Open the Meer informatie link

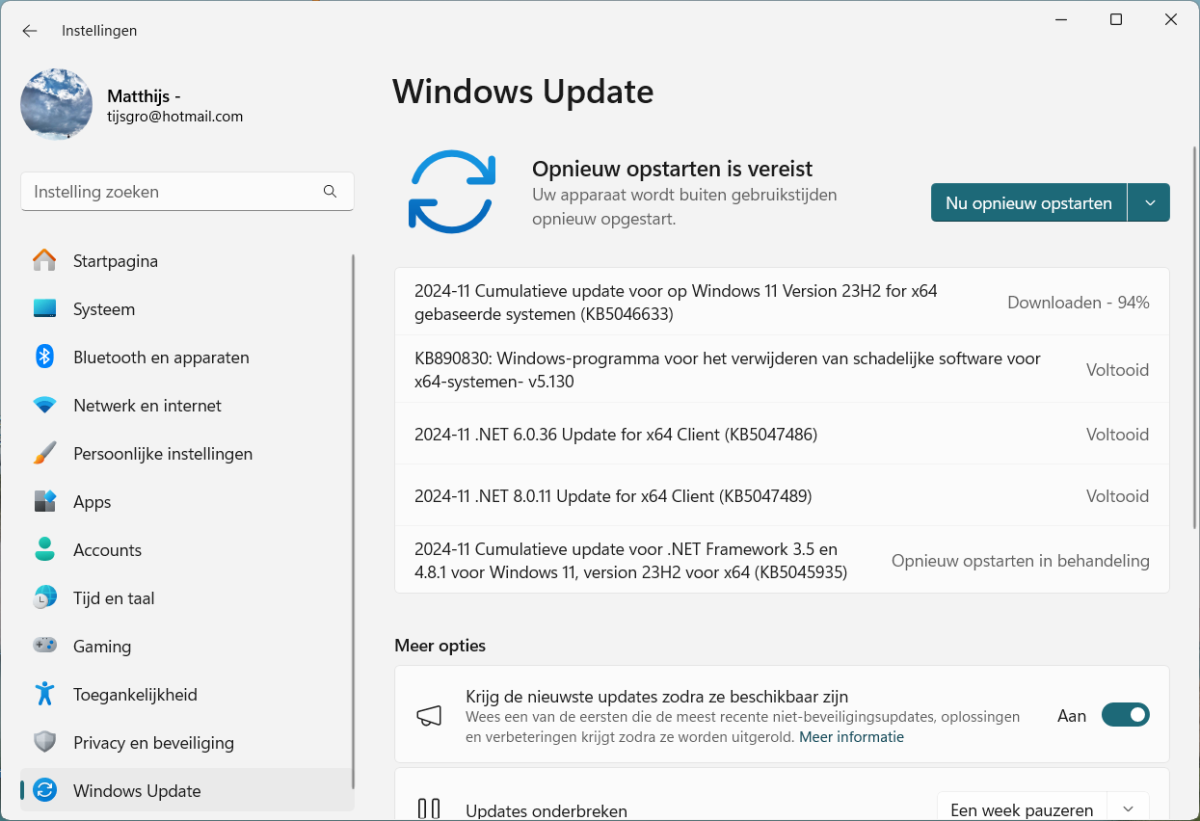coord(851,737)
